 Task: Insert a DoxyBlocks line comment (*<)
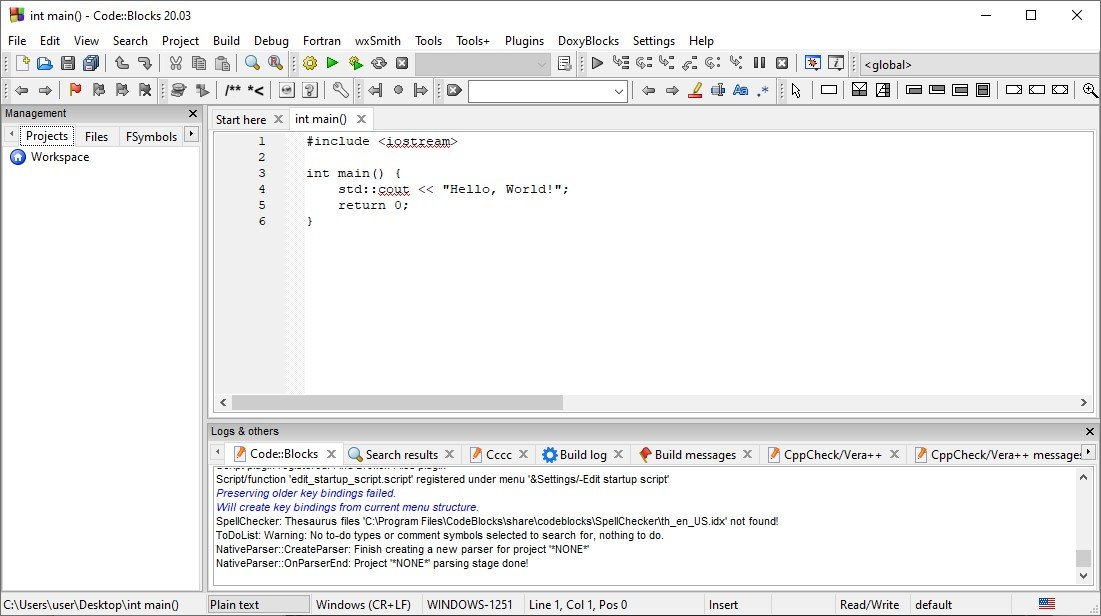point(256,90)
